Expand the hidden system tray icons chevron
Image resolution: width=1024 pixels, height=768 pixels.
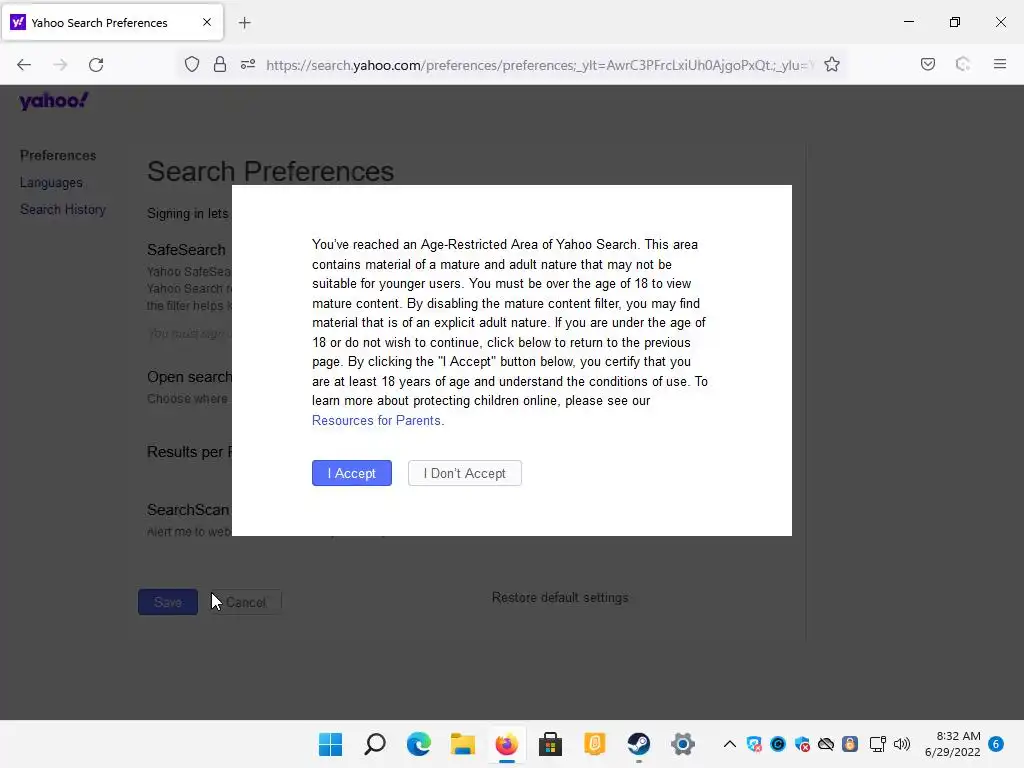pos(730,744)
